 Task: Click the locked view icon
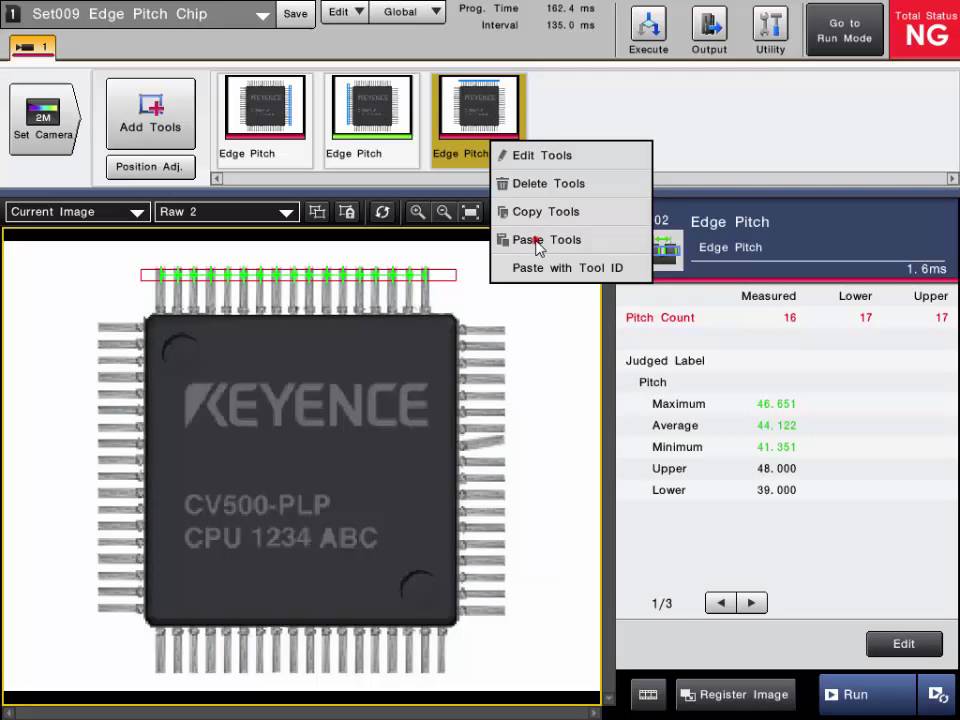click(347, 212)
